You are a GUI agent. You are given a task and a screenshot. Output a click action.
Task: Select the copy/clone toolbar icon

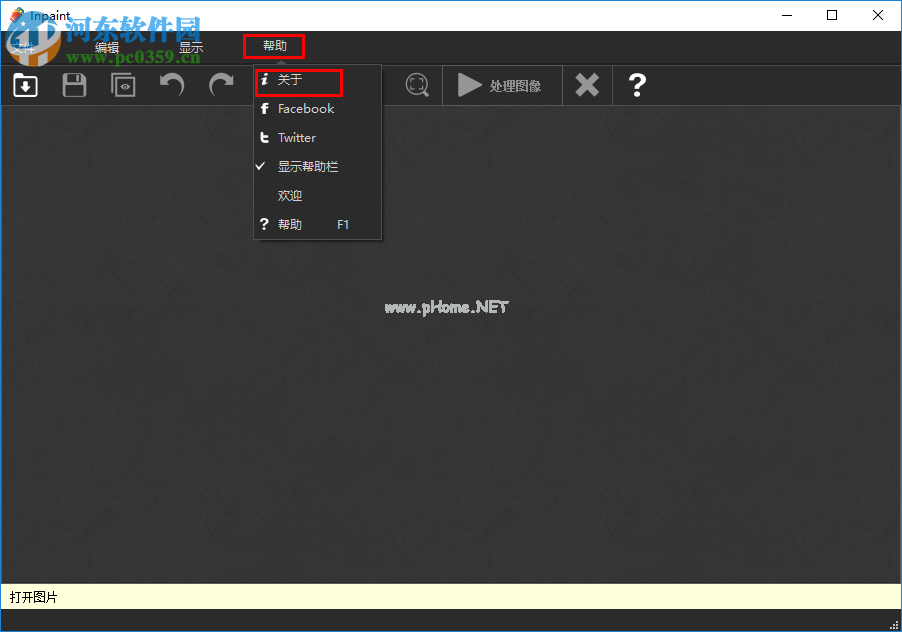pos(123,85)
